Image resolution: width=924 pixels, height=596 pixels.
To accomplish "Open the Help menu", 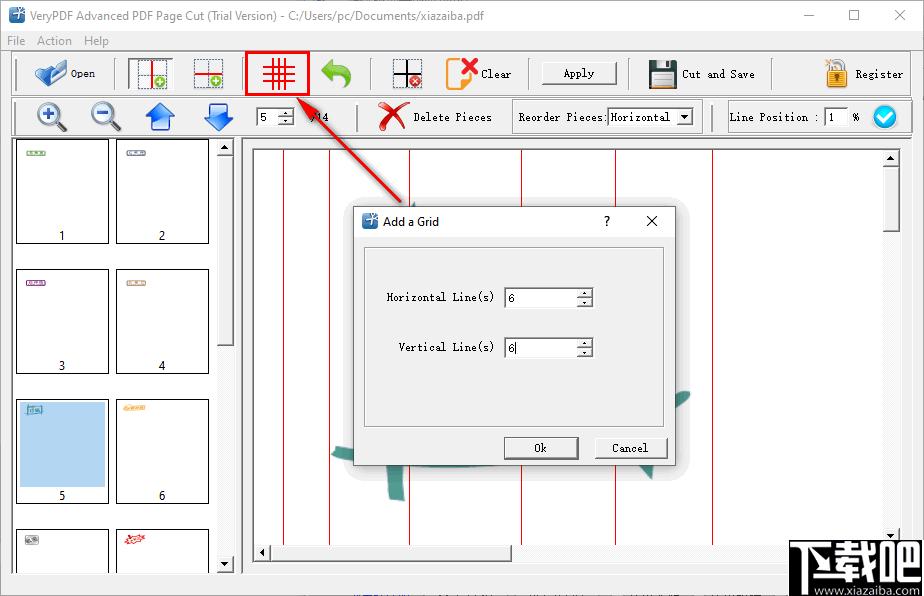I will 96,41.
